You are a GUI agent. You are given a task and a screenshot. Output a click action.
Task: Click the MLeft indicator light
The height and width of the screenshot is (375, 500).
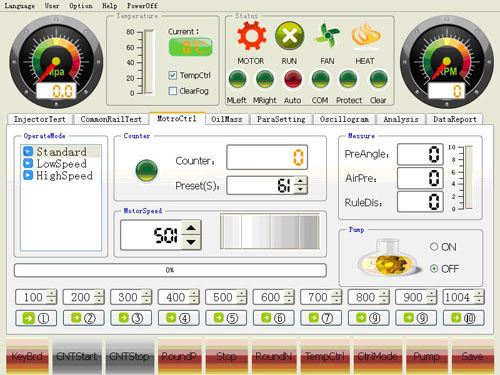coord(237,79)
